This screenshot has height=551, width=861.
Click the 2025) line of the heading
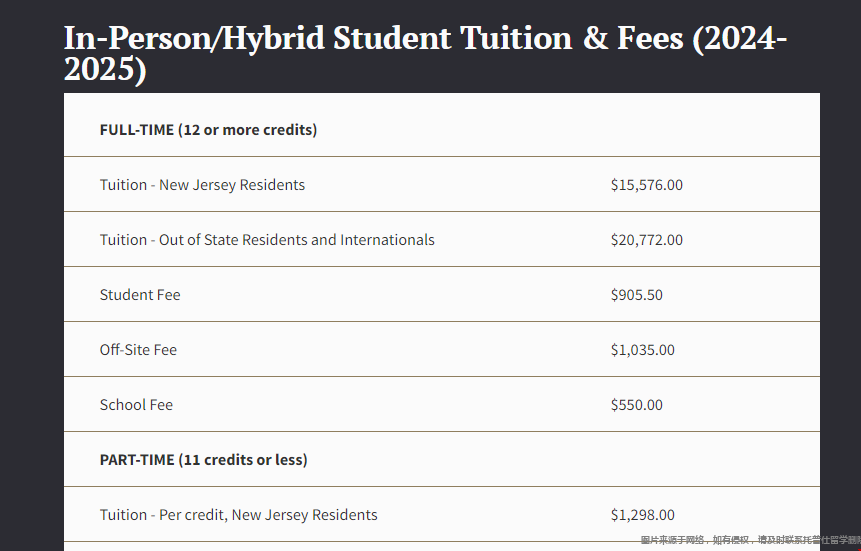[105, 70]
